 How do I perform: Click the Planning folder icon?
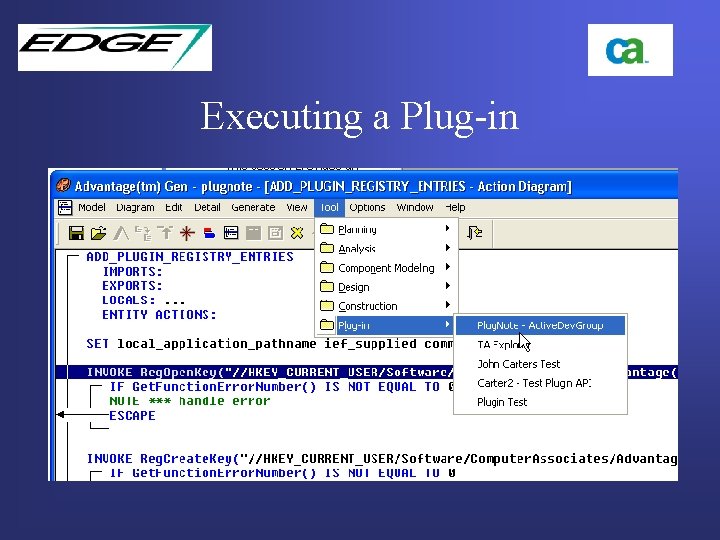[x=326, y=229]
